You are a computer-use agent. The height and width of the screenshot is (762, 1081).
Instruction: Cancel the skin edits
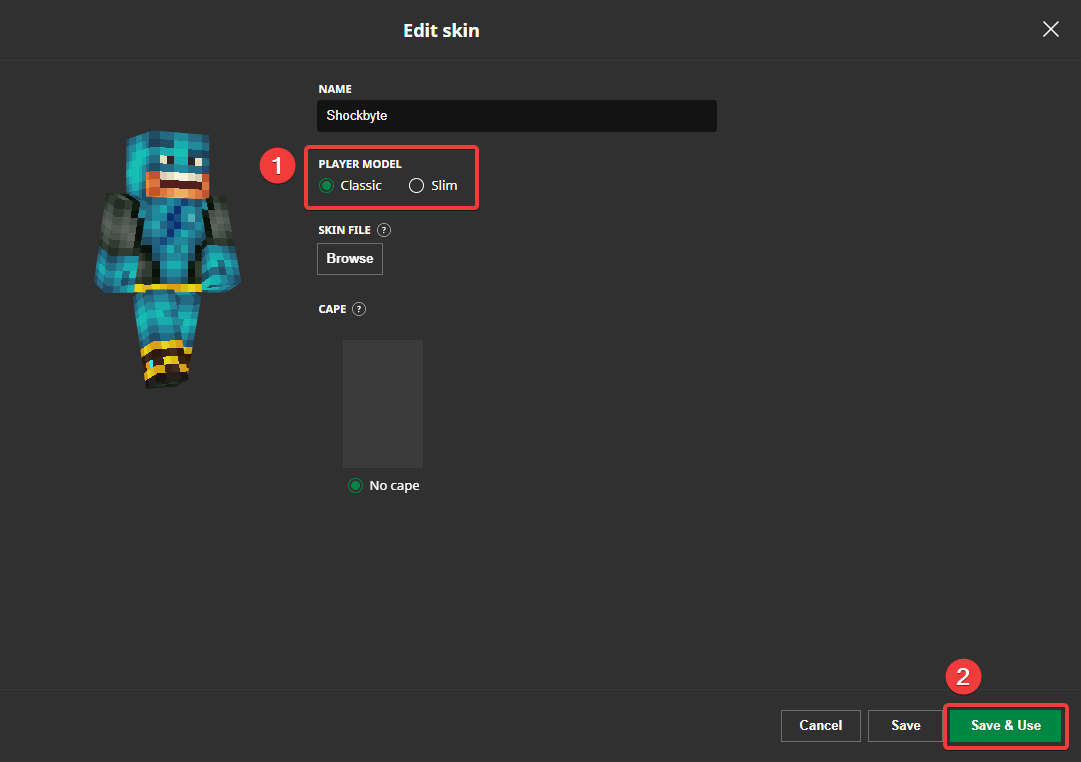point(820,725)
